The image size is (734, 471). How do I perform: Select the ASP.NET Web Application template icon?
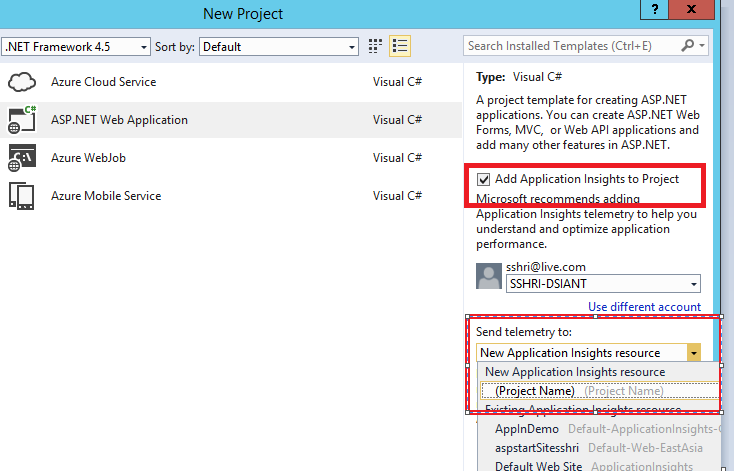point(22,120)
